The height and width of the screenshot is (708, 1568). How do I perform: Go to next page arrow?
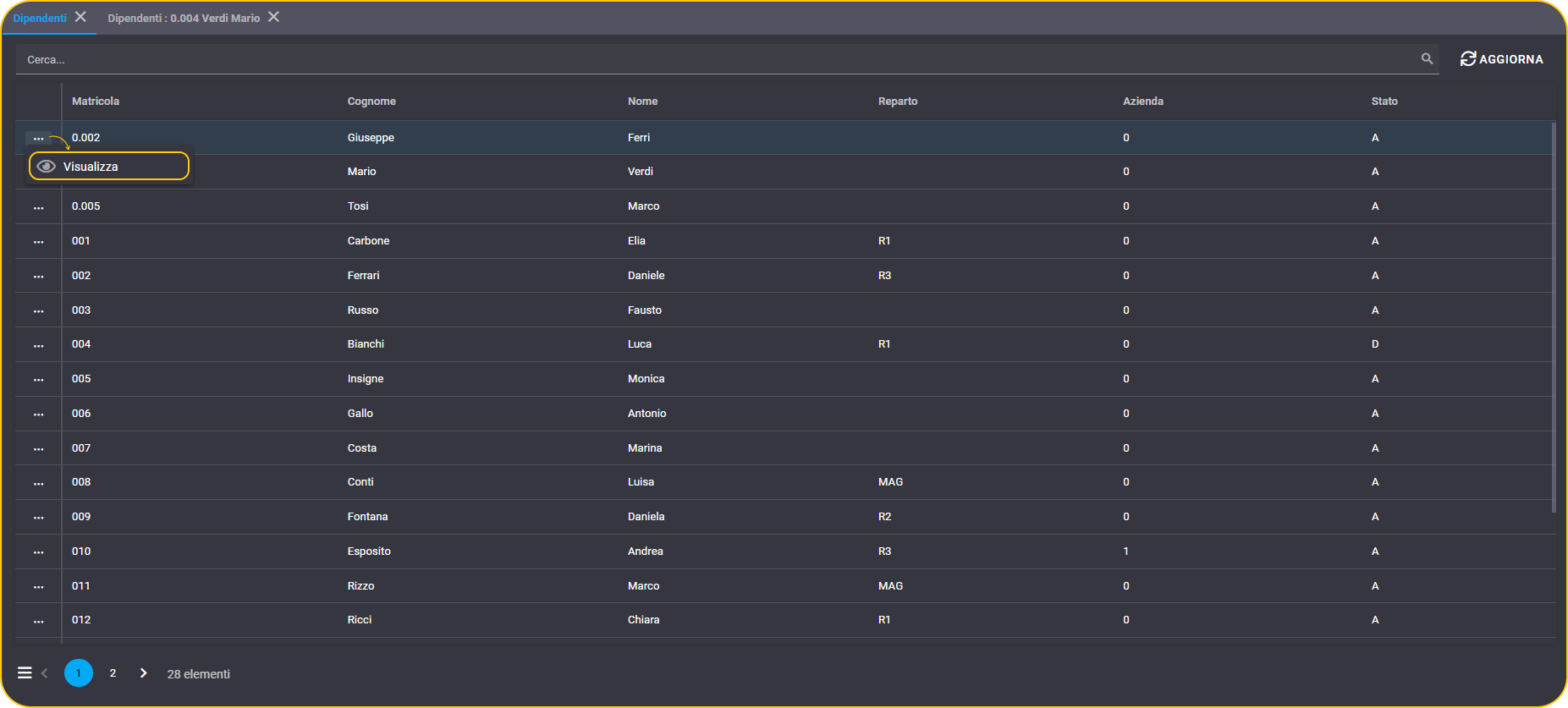pyautogui.click(x=143, y=673)
